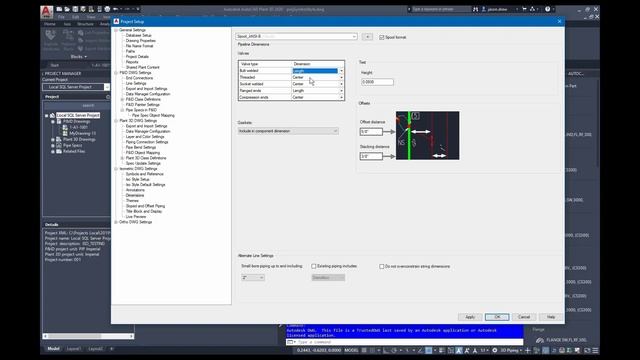Expand P&ID Class Definitions node
The height and width of the screenshot is (360, 640).
point(122,99)
